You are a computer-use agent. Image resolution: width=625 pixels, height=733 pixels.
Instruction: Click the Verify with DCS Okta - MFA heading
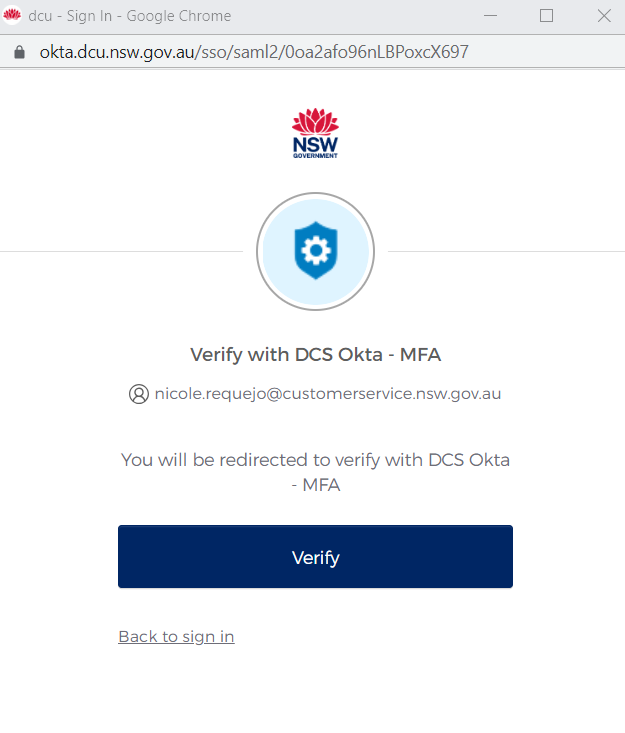point(316,354)
